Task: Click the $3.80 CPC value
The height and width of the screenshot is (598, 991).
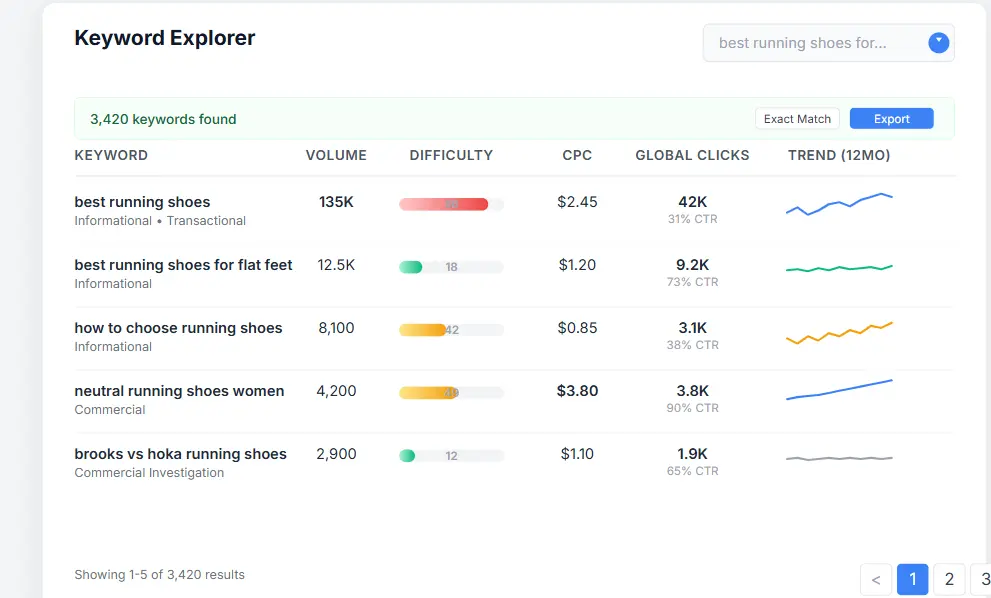Action: click(x=577, y=391)
